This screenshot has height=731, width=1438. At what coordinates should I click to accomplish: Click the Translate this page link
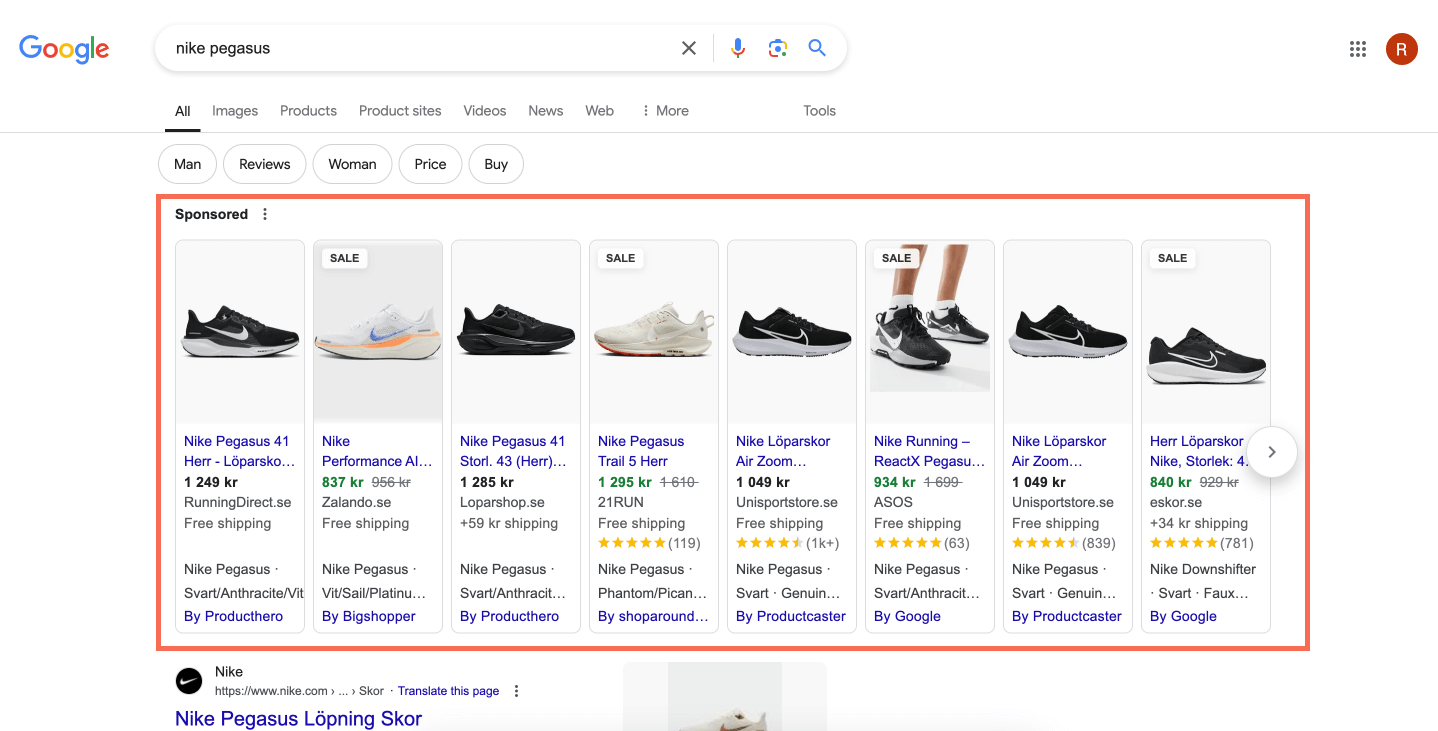click(x=448, y=690)
